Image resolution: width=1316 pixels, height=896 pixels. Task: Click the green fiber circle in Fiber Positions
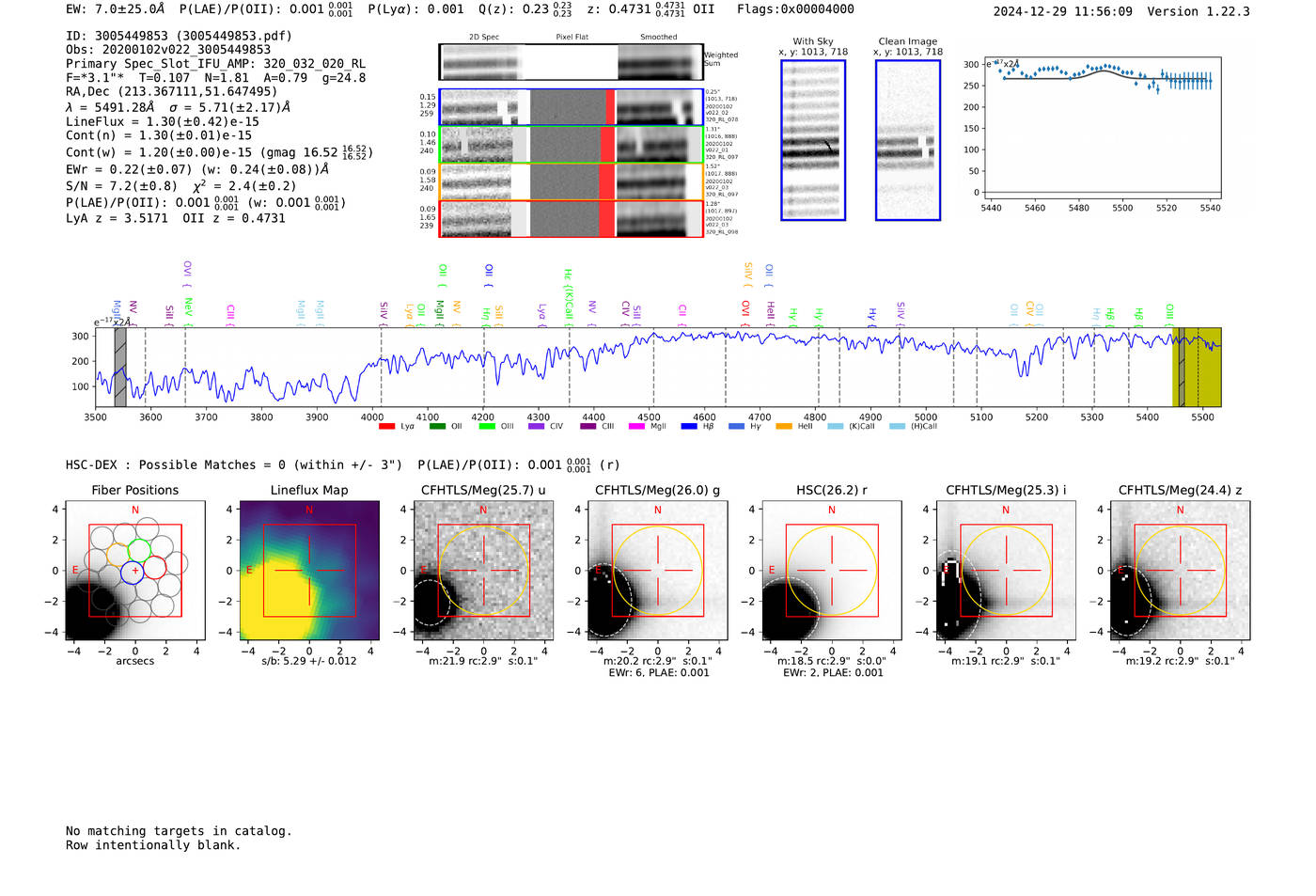[139, 550]
